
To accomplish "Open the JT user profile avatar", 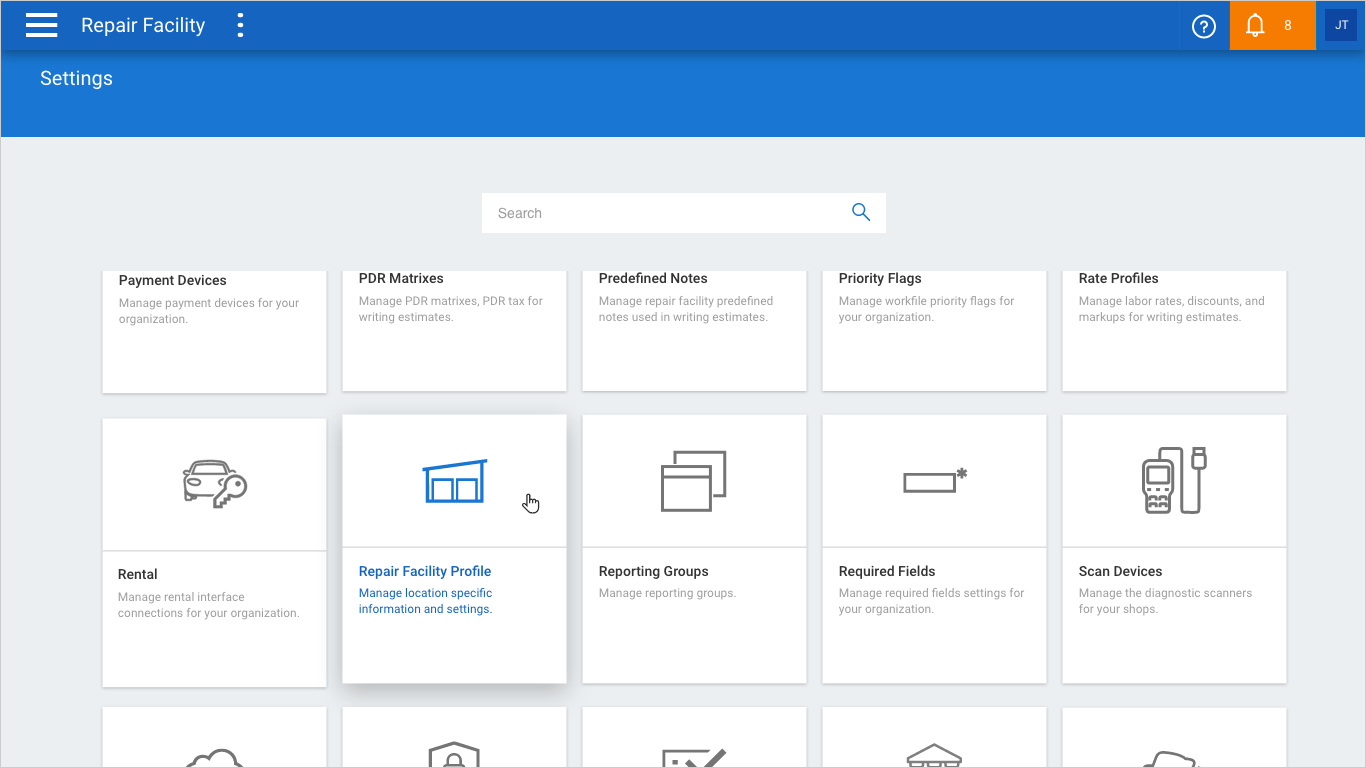I will point(1341,26).
